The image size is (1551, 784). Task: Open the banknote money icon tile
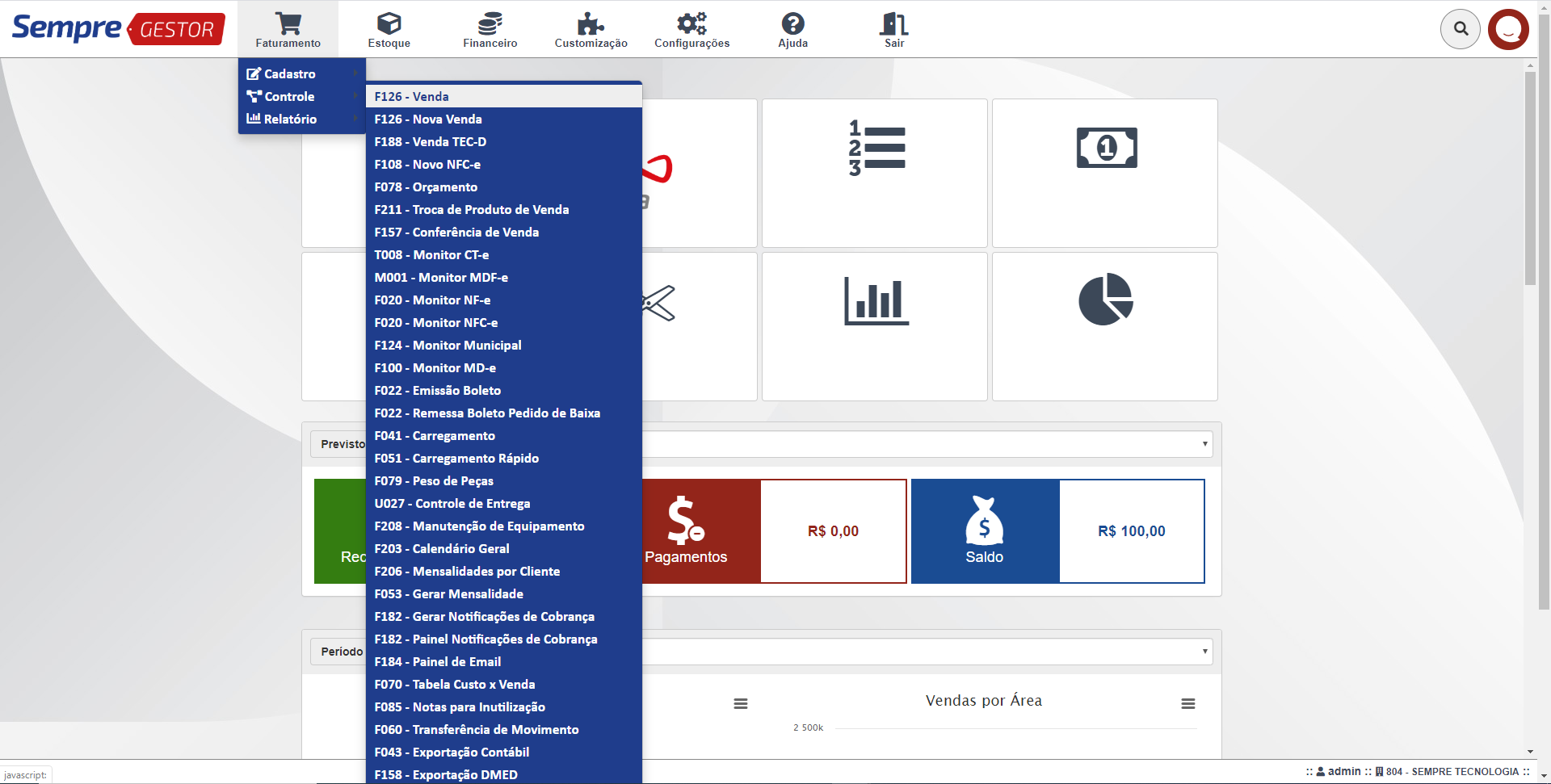[x=1105, y=173]
